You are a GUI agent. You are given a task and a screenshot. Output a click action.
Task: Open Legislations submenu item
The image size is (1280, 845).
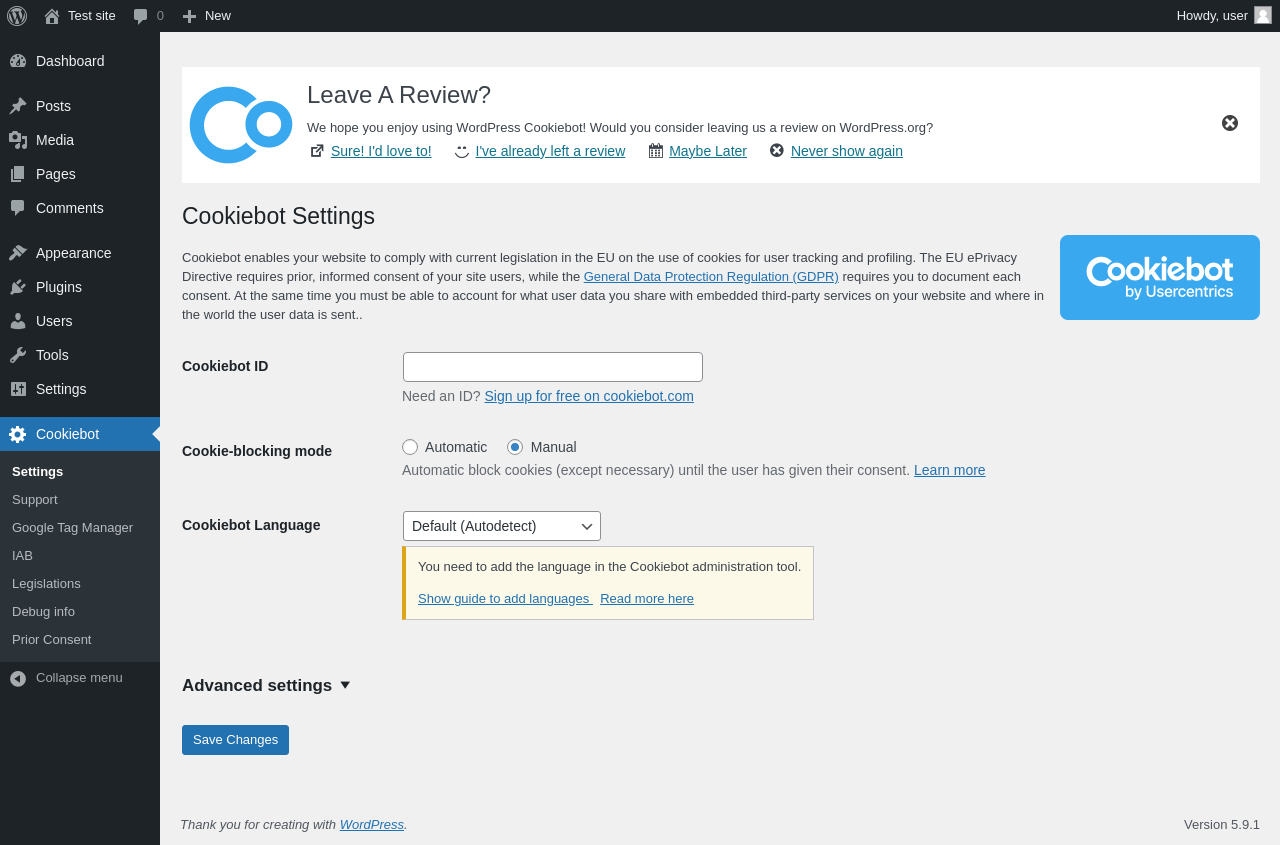pos(46,584)
